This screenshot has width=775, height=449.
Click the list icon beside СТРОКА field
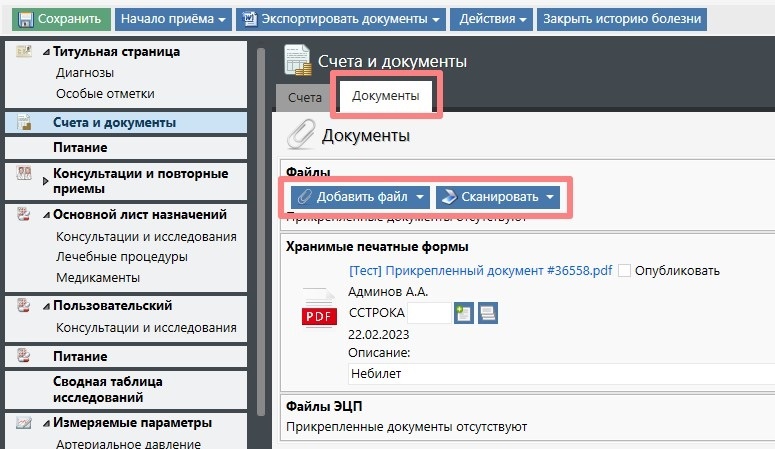click(x=488, y=313)
